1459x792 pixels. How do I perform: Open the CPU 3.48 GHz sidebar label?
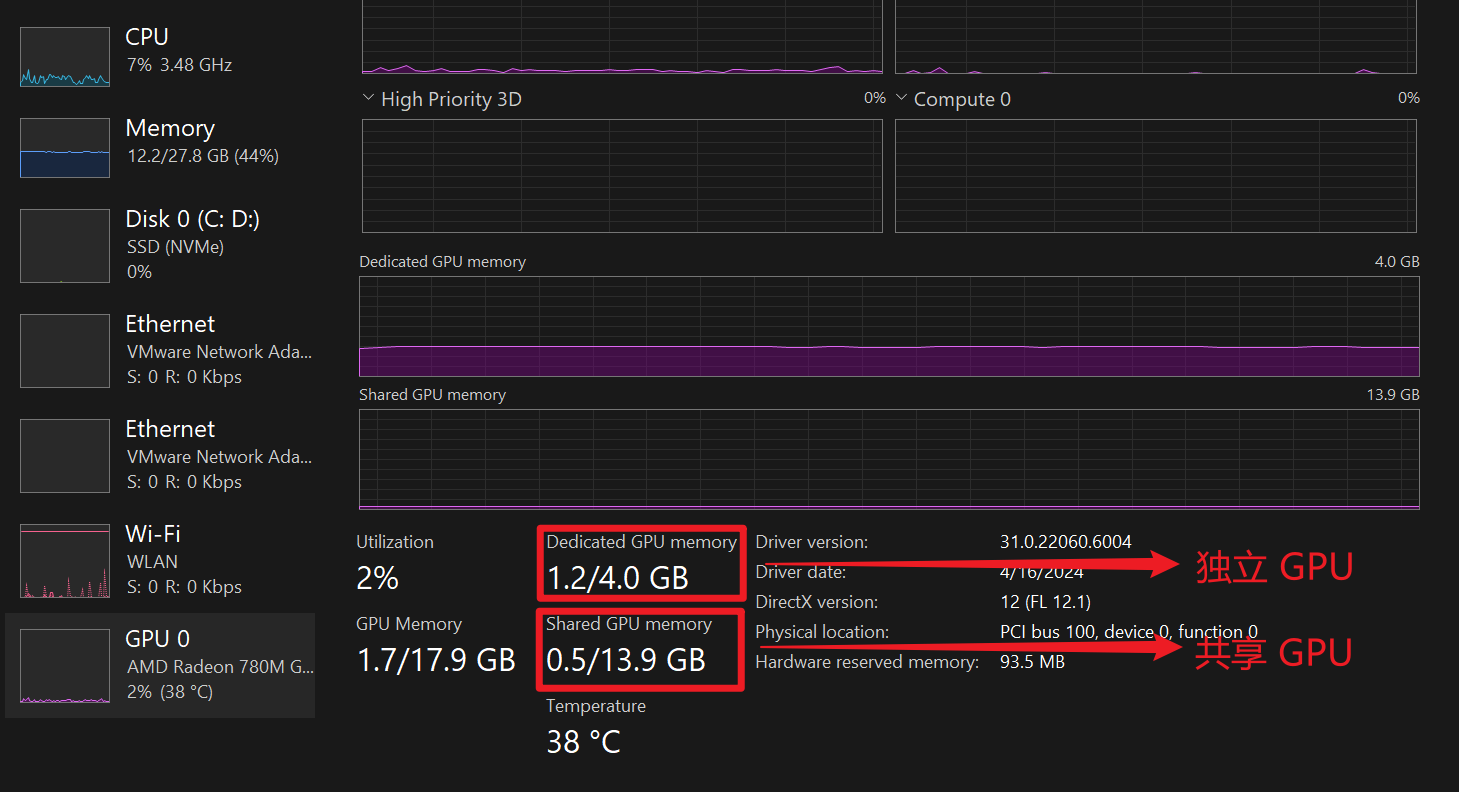coord(178,65)
